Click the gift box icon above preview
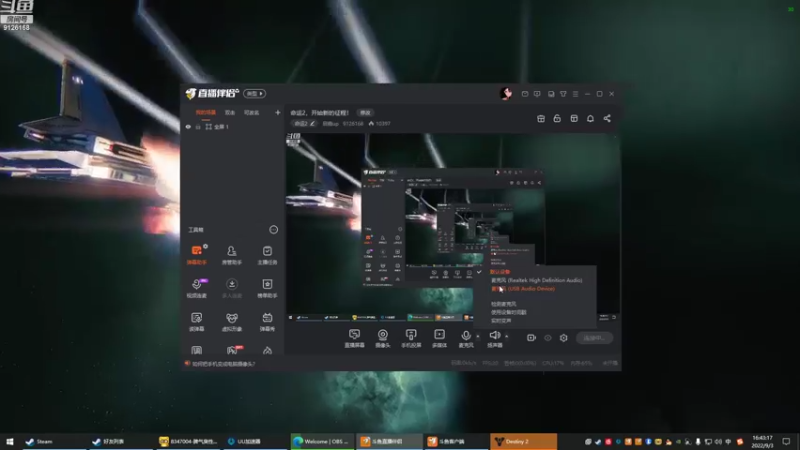Image resolution: width=800 pixels, height=450 pixels. coord(541,118)
